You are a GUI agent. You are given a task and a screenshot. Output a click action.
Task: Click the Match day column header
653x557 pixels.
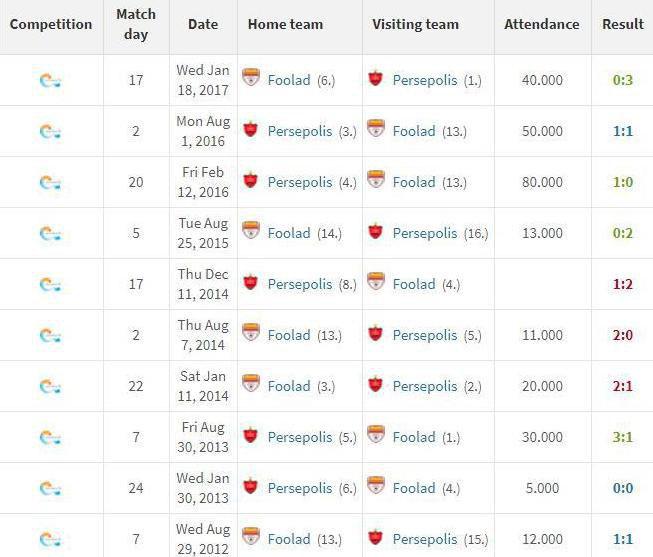click(x=136, y=24)
